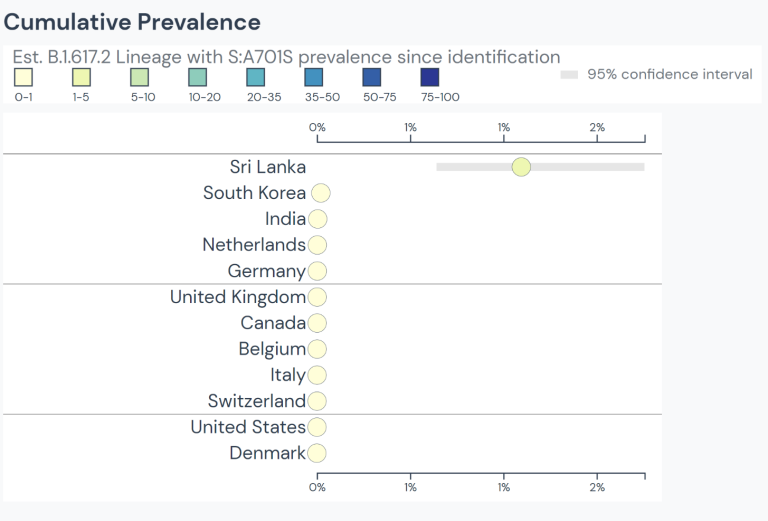Click the Canada data point circle

click(x=317, y=323)
